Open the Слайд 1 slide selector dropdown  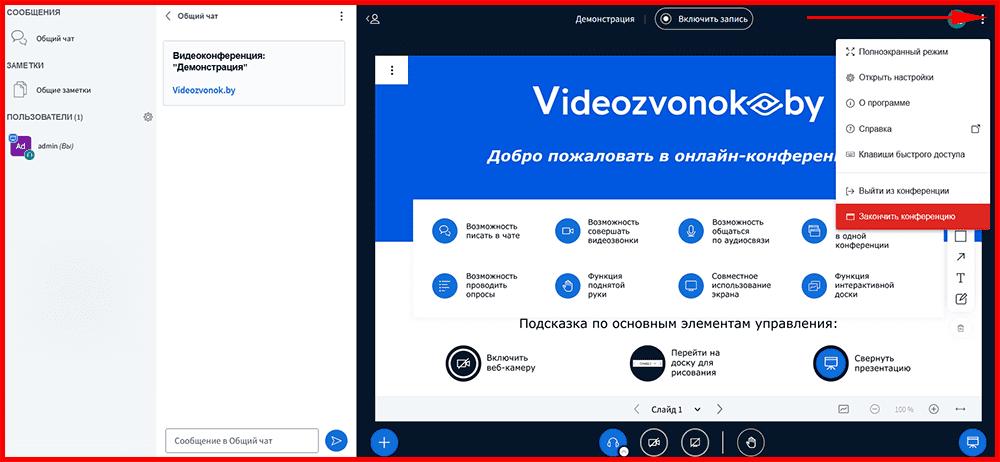pyautogui.click(x=675, y=409)
